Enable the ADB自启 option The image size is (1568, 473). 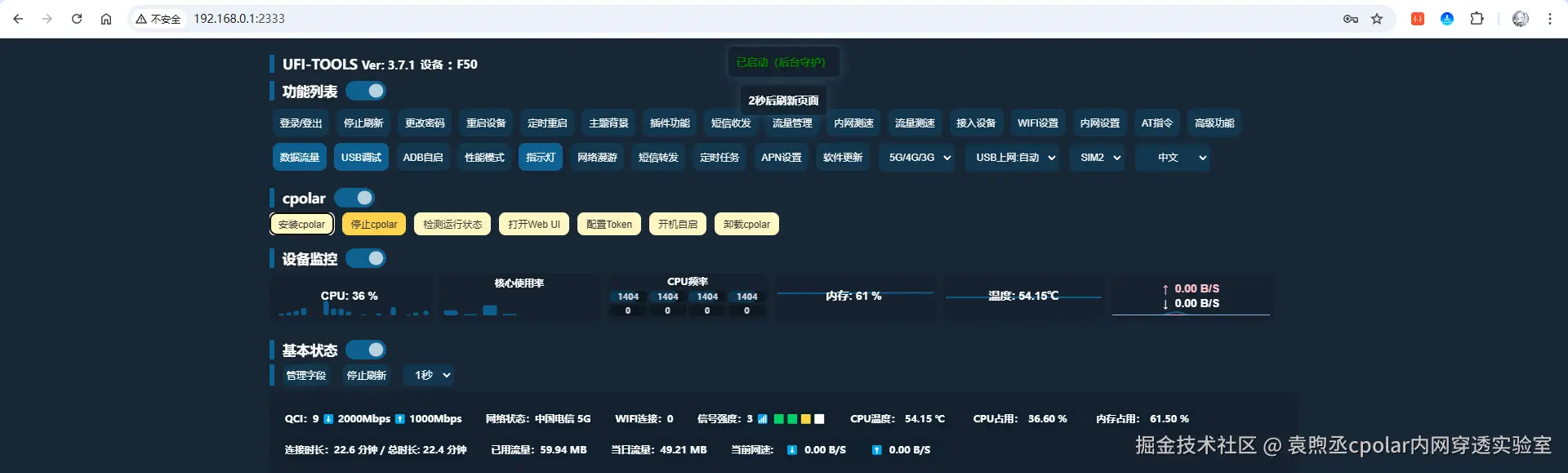pyautogui.click(x=423, y=157)
